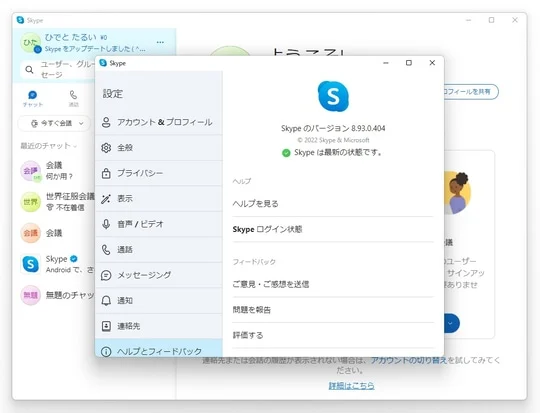Click the プロフィールを共有 button in main window
Screen dimensions: 540x413
coord(471,92)
